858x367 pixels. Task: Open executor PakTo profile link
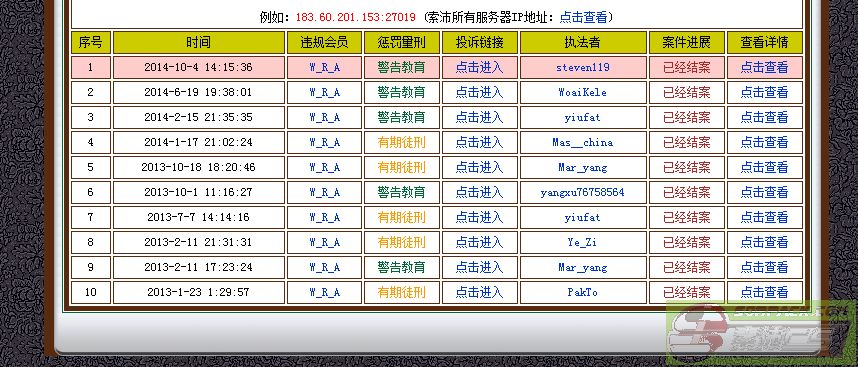(583, 293)
